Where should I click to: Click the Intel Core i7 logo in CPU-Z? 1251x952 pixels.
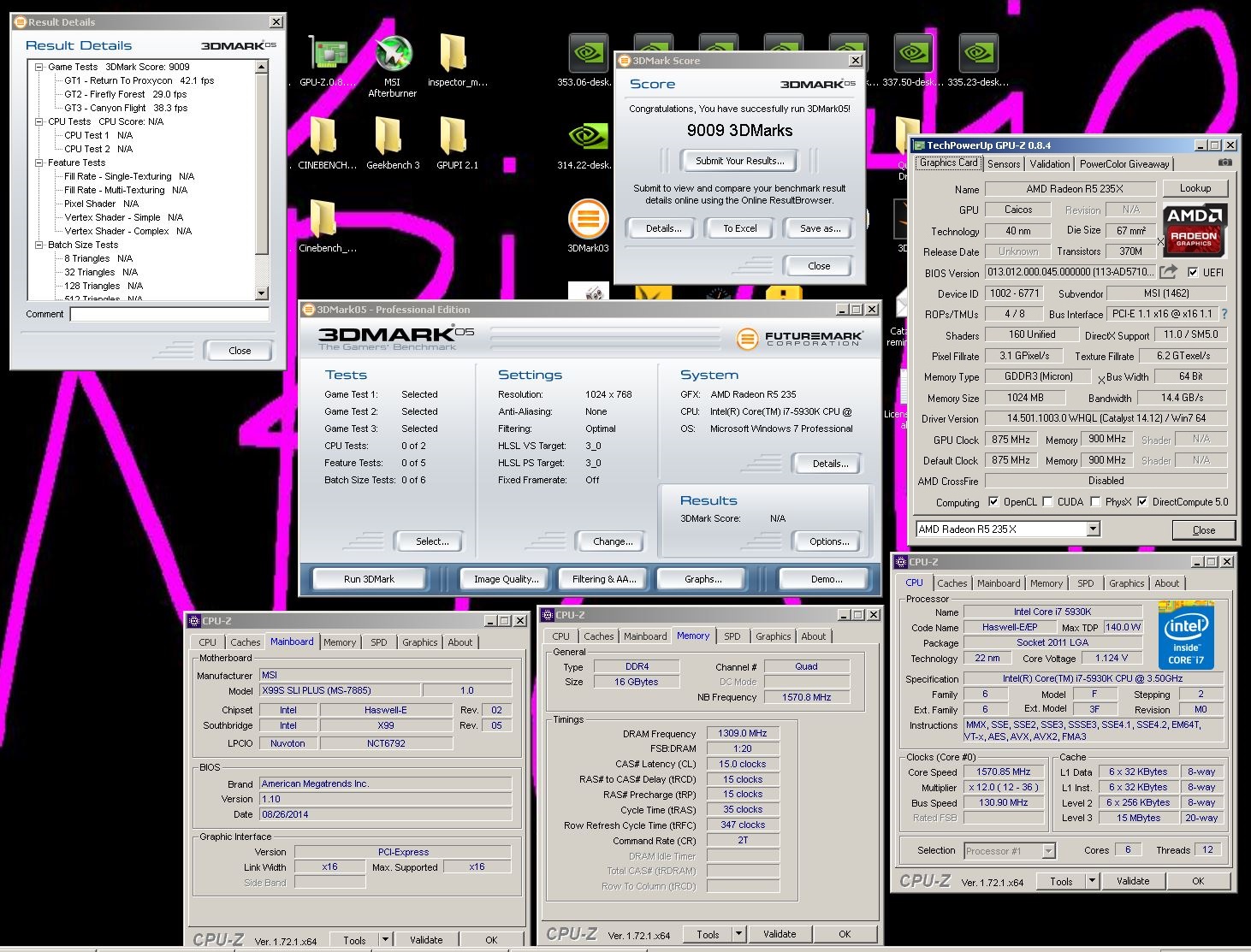click(x=1186, y=636)
